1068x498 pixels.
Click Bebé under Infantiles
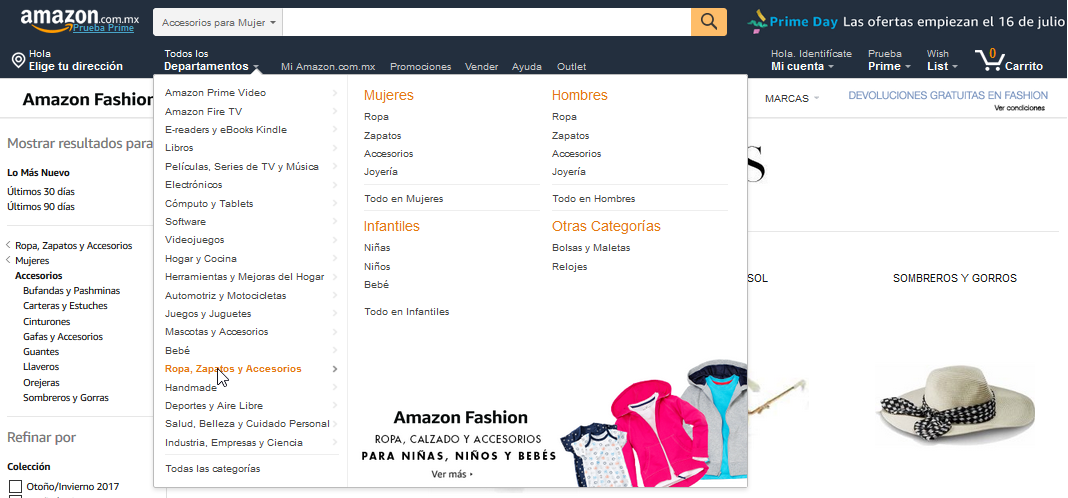pyautogui.click(x=377, y=285)
